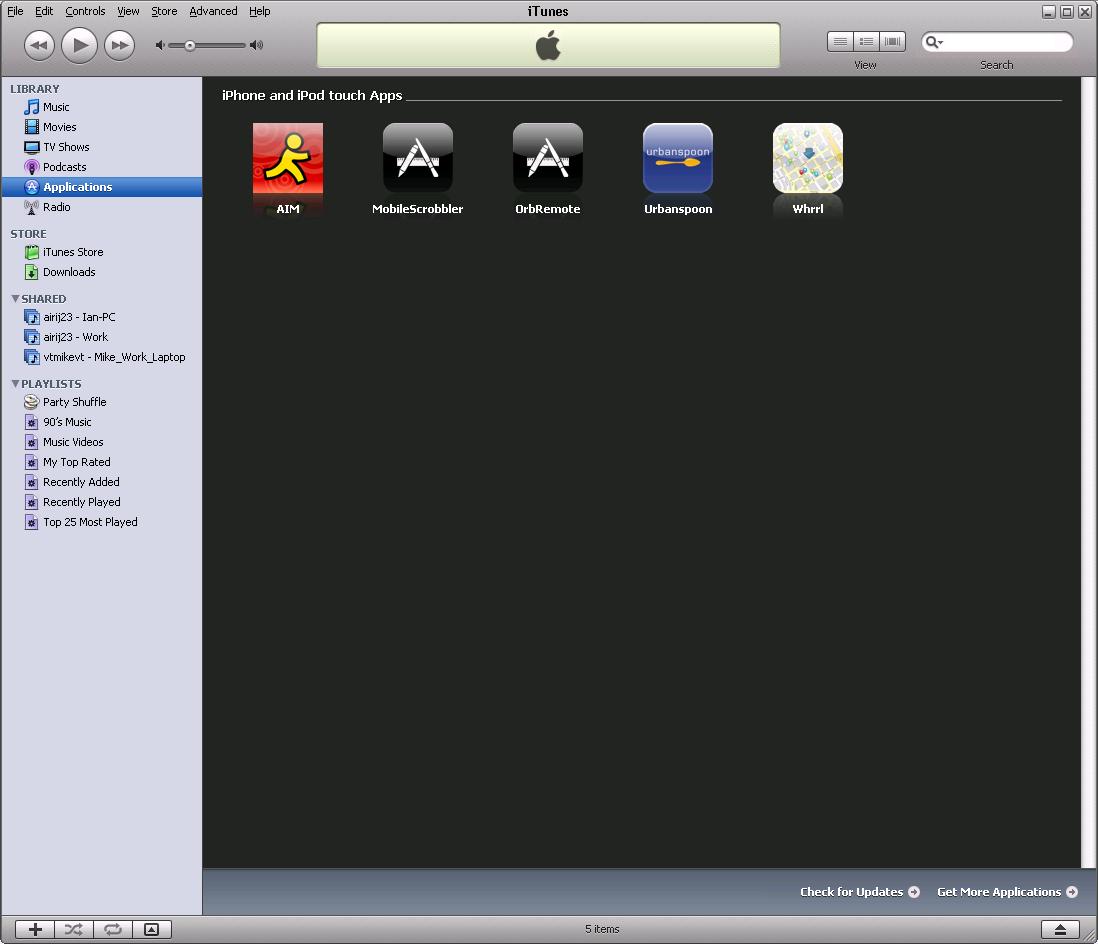Collapse the PLAYLISTS section triangle
Screen dimensions: 1098x944
15,384
